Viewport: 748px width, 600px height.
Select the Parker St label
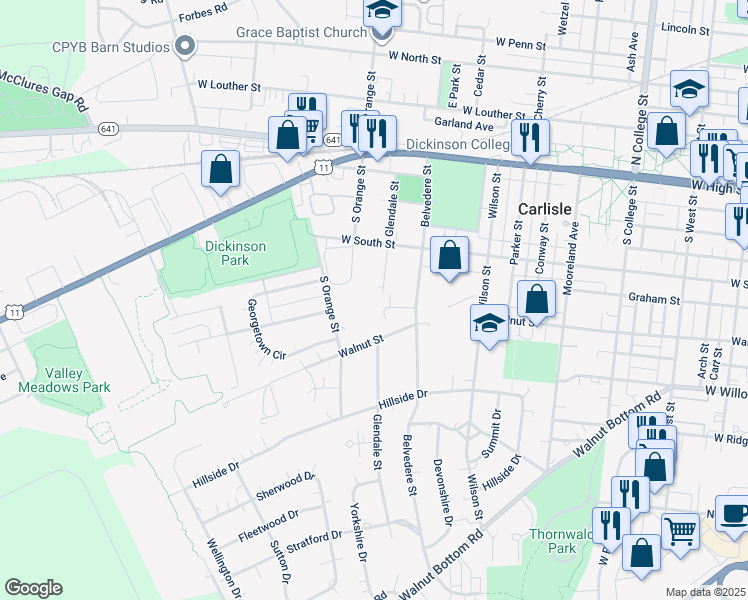click(516, 242)
